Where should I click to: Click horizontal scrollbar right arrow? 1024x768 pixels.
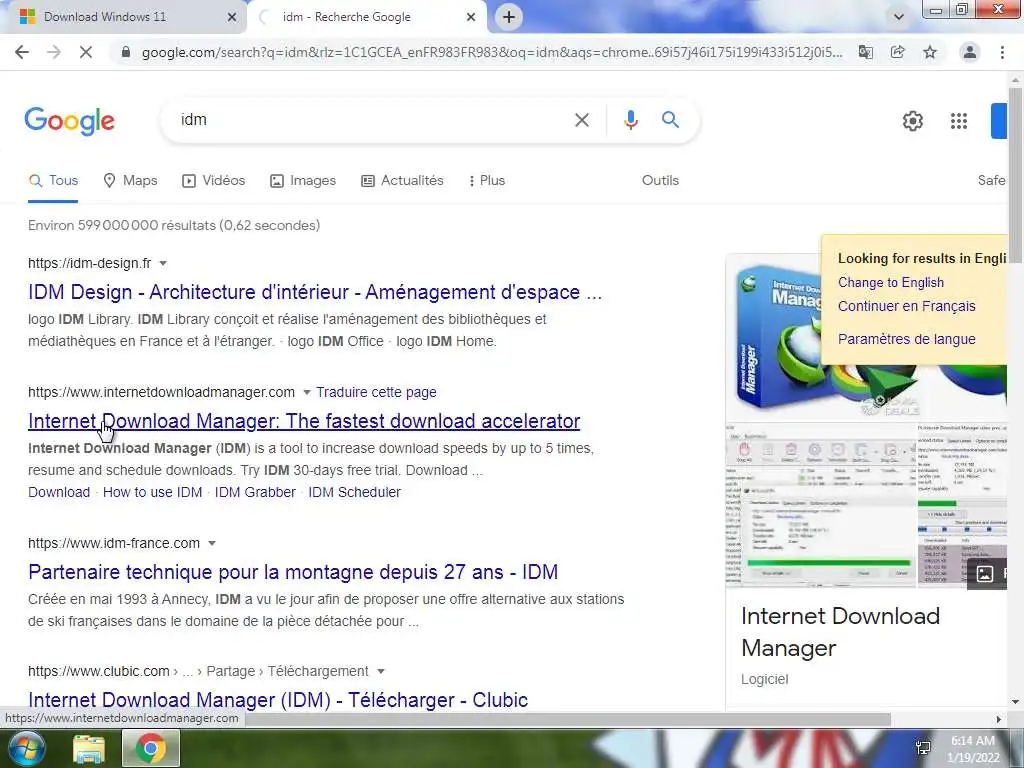998,719
